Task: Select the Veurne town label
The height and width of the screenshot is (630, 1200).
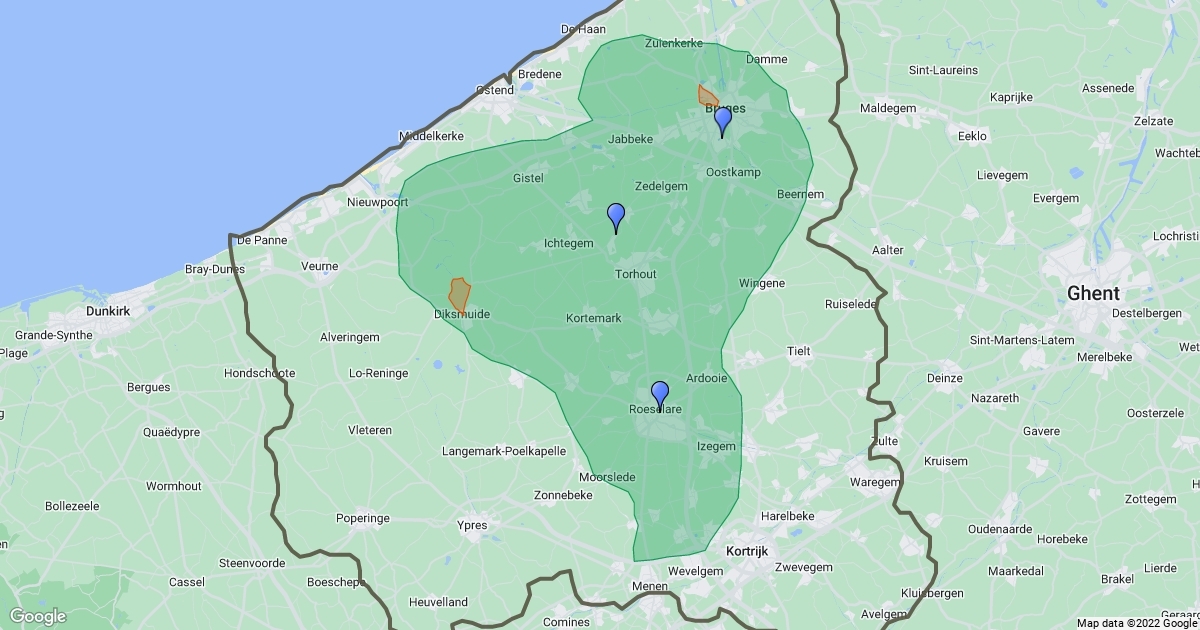Action: click(319, 267)
